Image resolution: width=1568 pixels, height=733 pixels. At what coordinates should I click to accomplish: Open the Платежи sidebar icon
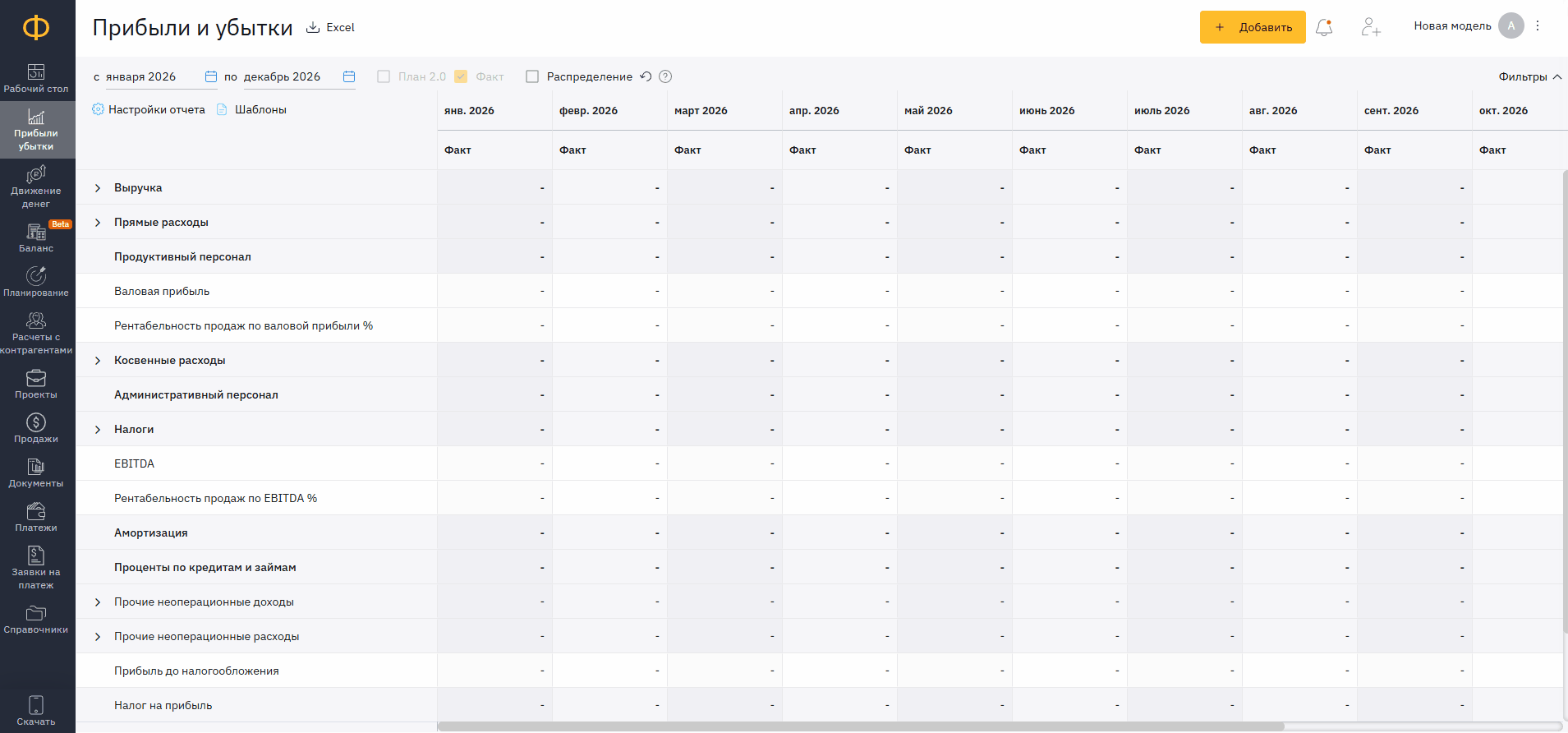pyautogui.click(x=36, y=511)
